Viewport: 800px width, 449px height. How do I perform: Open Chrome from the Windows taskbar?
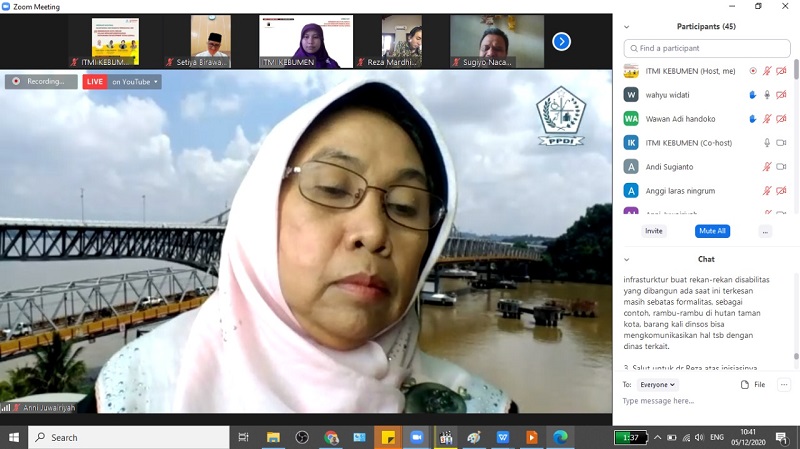click(x=331, y=438)
